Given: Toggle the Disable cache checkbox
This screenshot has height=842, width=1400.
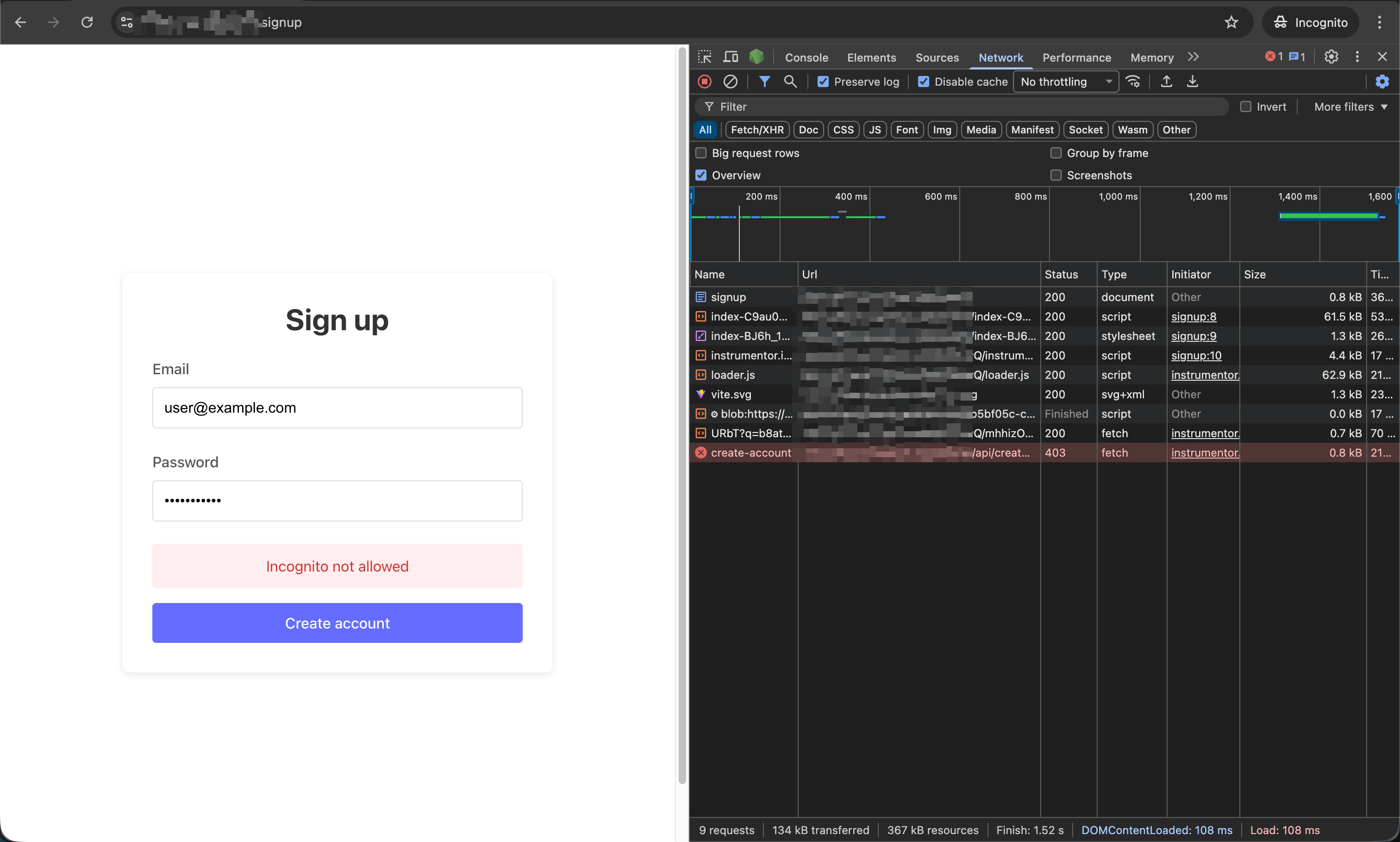Looking at the screenshot, I should tap(924, 82).
